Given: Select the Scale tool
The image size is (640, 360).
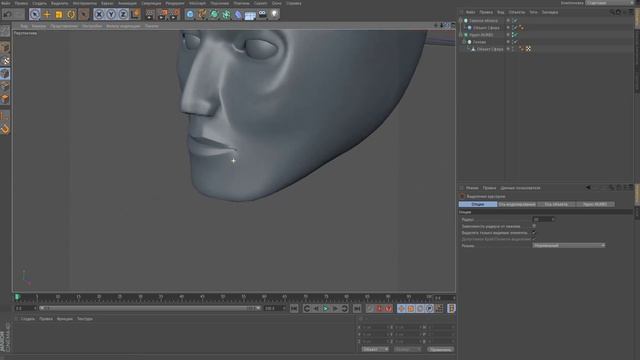Looking at the screenshot, I should pos(59,14).
